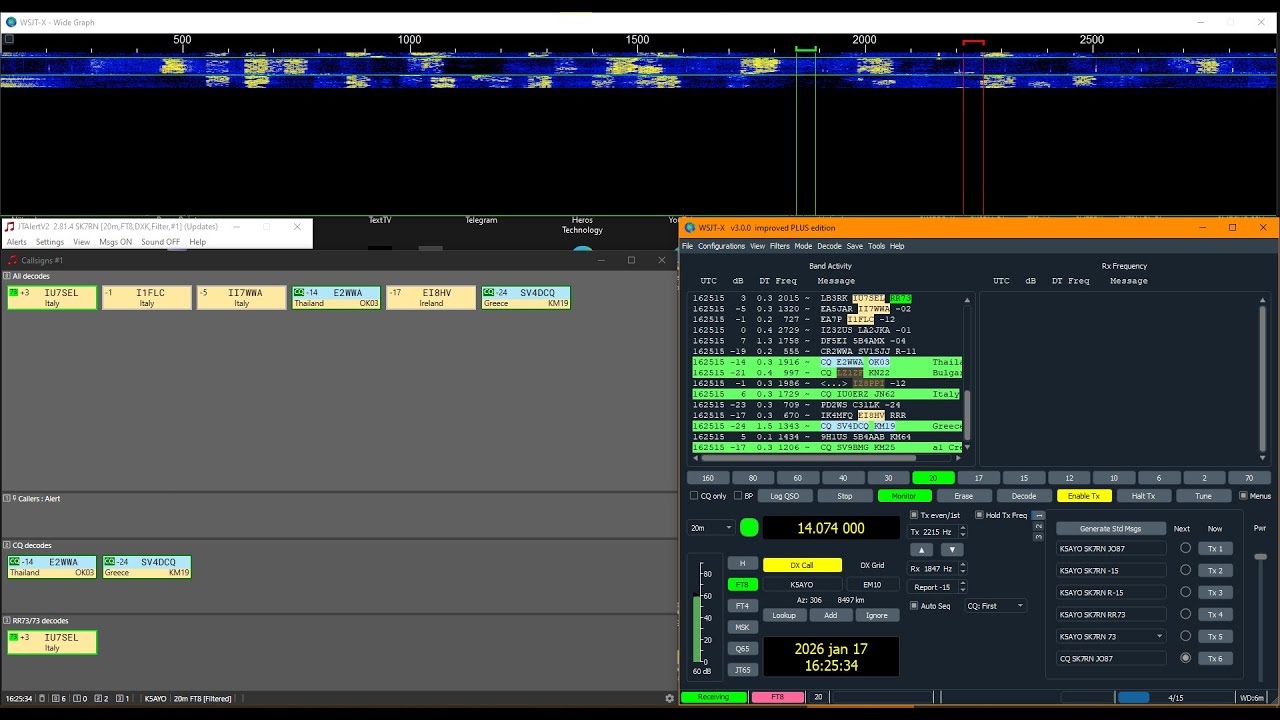Toggle the CQ only checkbox
This screenshot has height=720, width=1280.
tap(694, 496)
